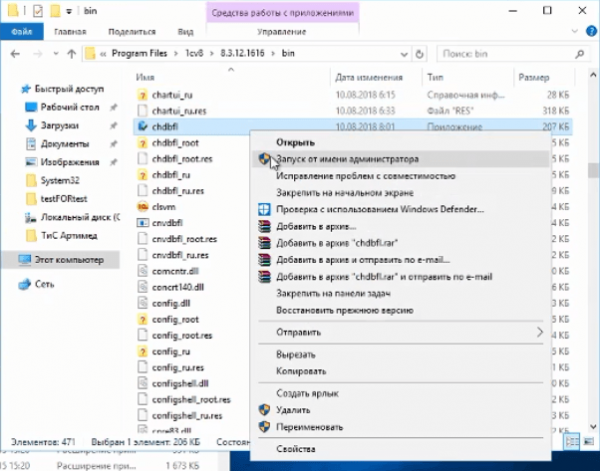Click the shield icon beside Переименовать
Image resolution: width=600 pixels, height=471 pixels.
264,427
